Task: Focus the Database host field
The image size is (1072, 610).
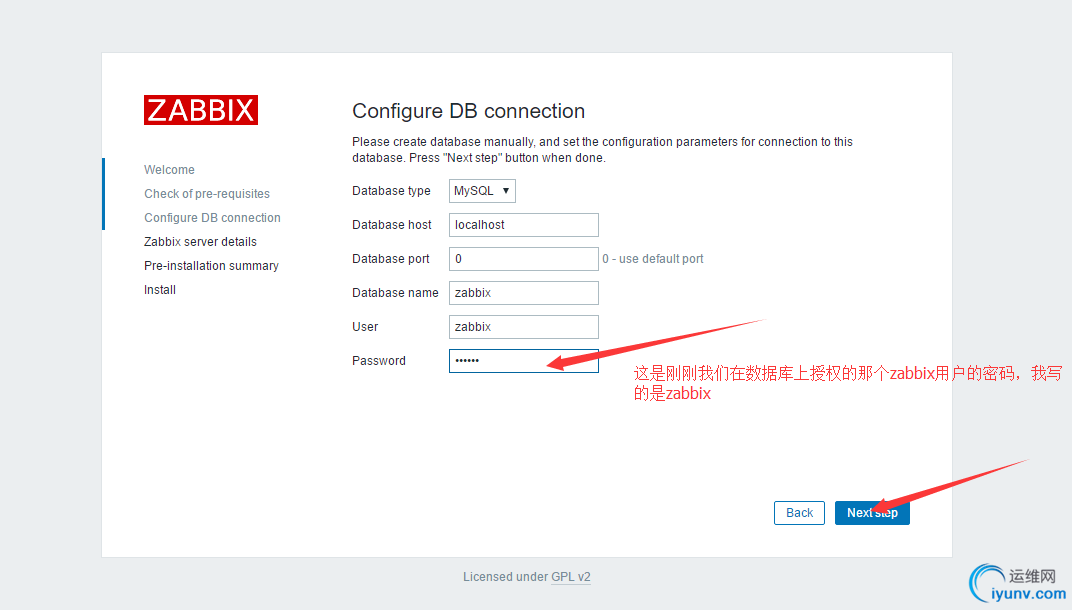Action: 524,225
